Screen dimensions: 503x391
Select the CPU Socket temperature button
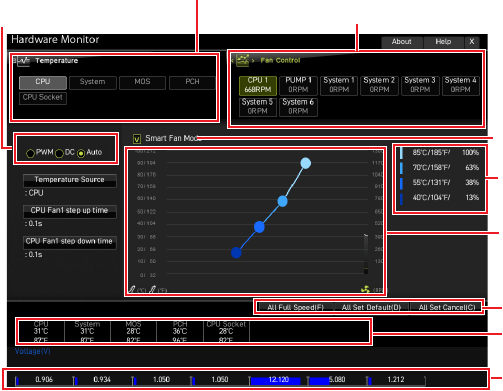coord(43,98)
